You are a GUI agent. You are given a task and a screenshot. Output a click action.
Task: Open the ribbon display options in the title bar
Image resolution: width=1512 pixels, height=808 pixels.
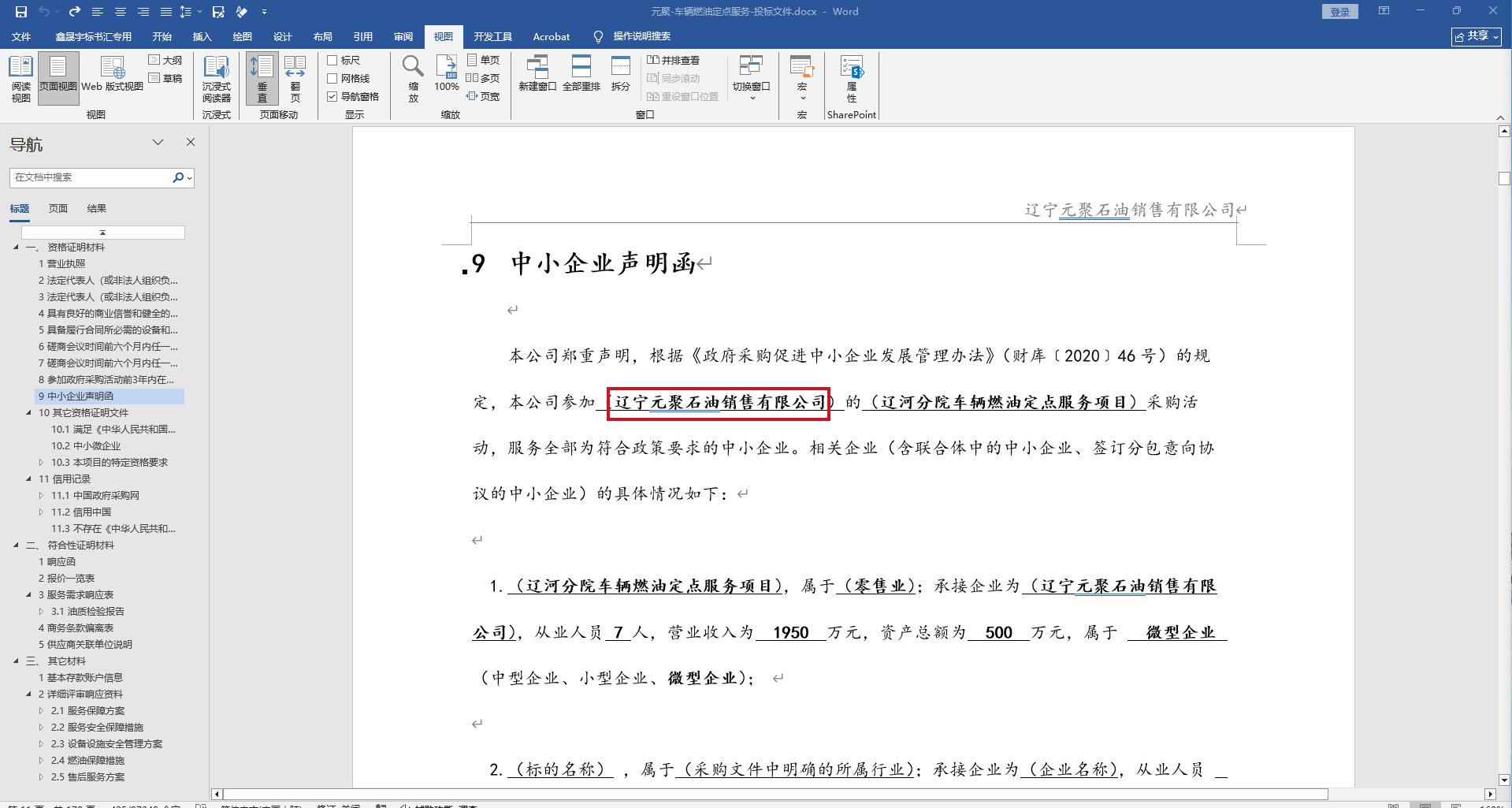click(x=1384, y=11)
